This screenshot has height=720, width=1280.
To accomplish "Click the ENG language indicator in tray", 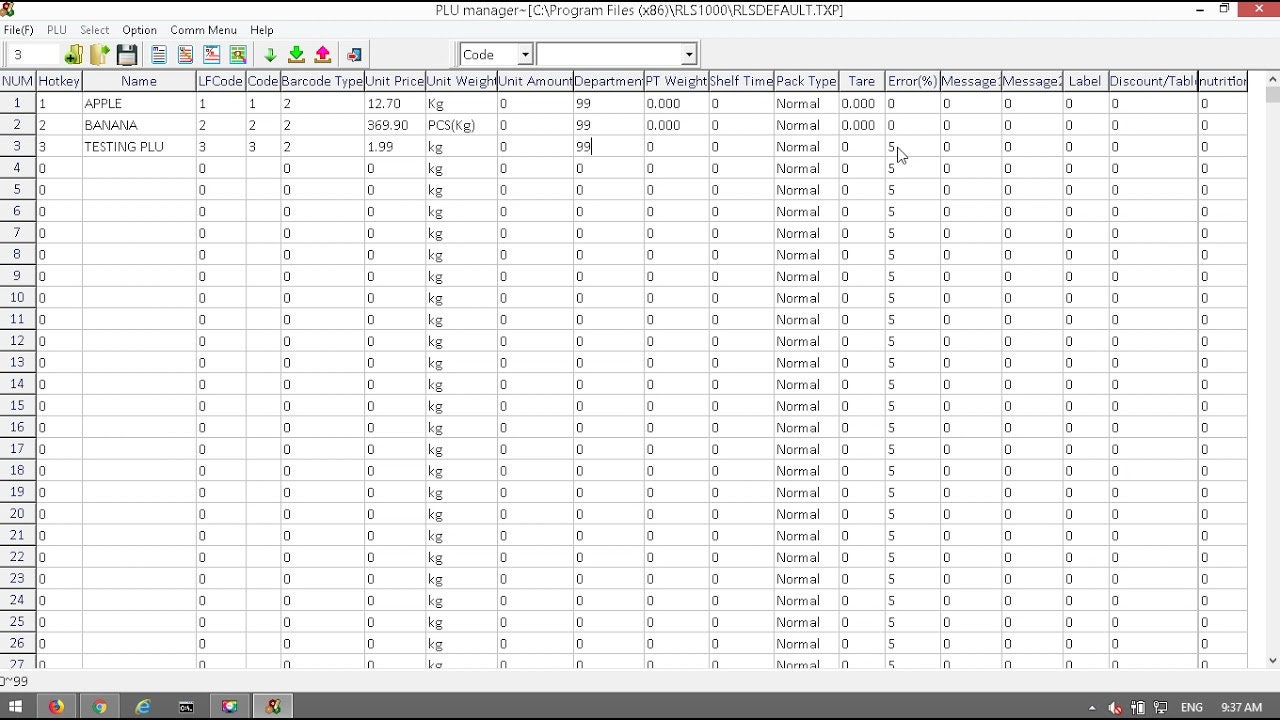I will [x=1191, y=708].
